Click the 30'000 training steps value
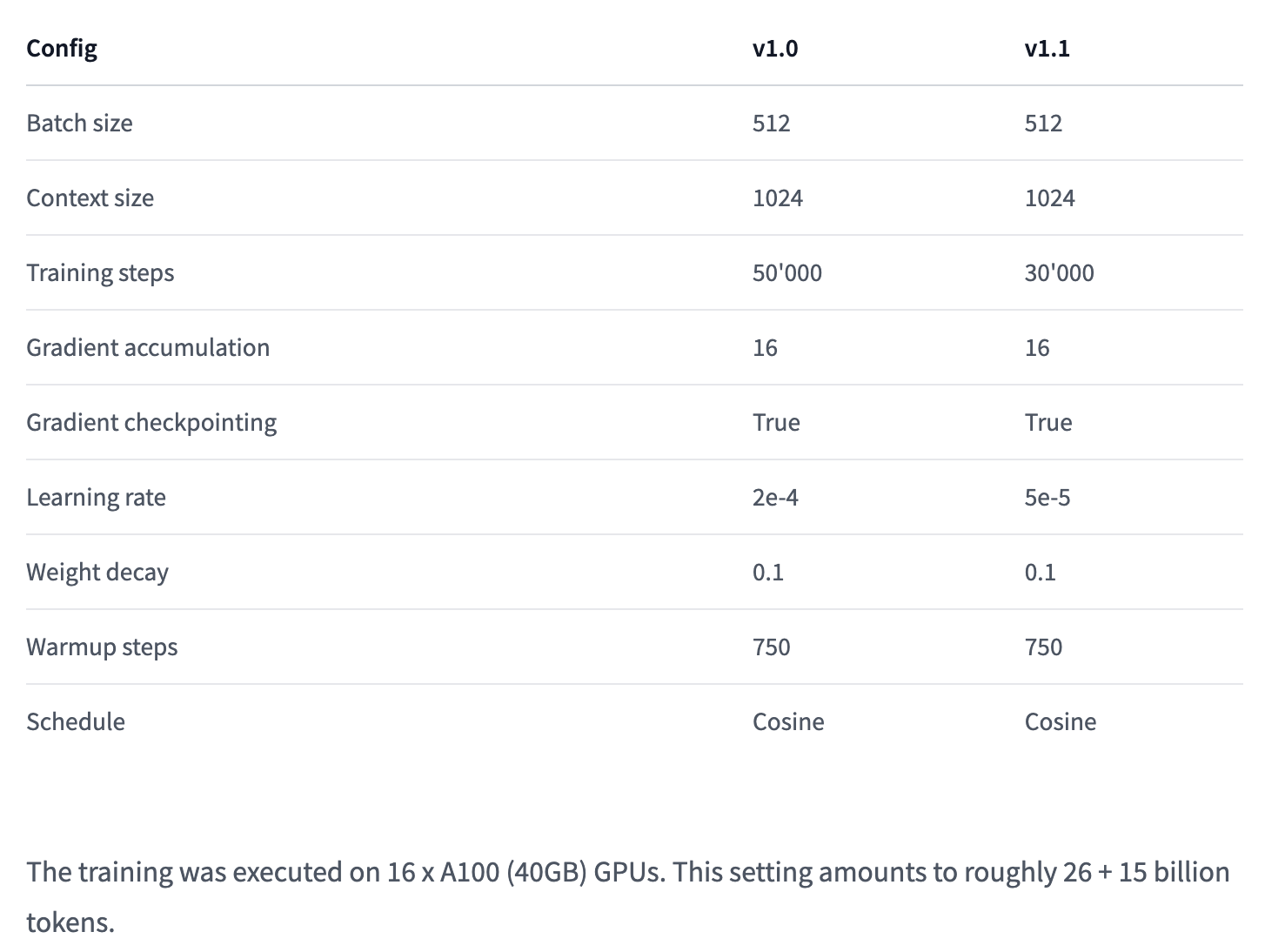 coord(1059,272)
